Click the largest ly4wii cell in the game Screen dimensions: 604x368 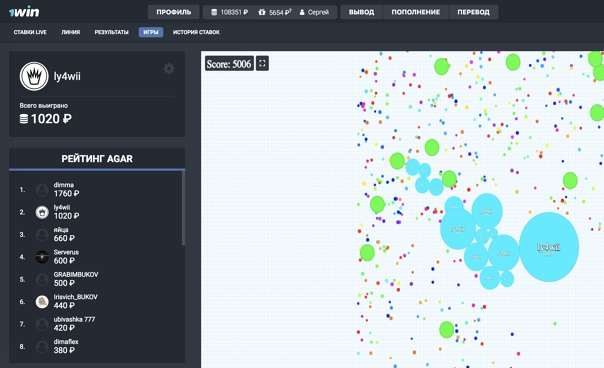pos(549,247)
